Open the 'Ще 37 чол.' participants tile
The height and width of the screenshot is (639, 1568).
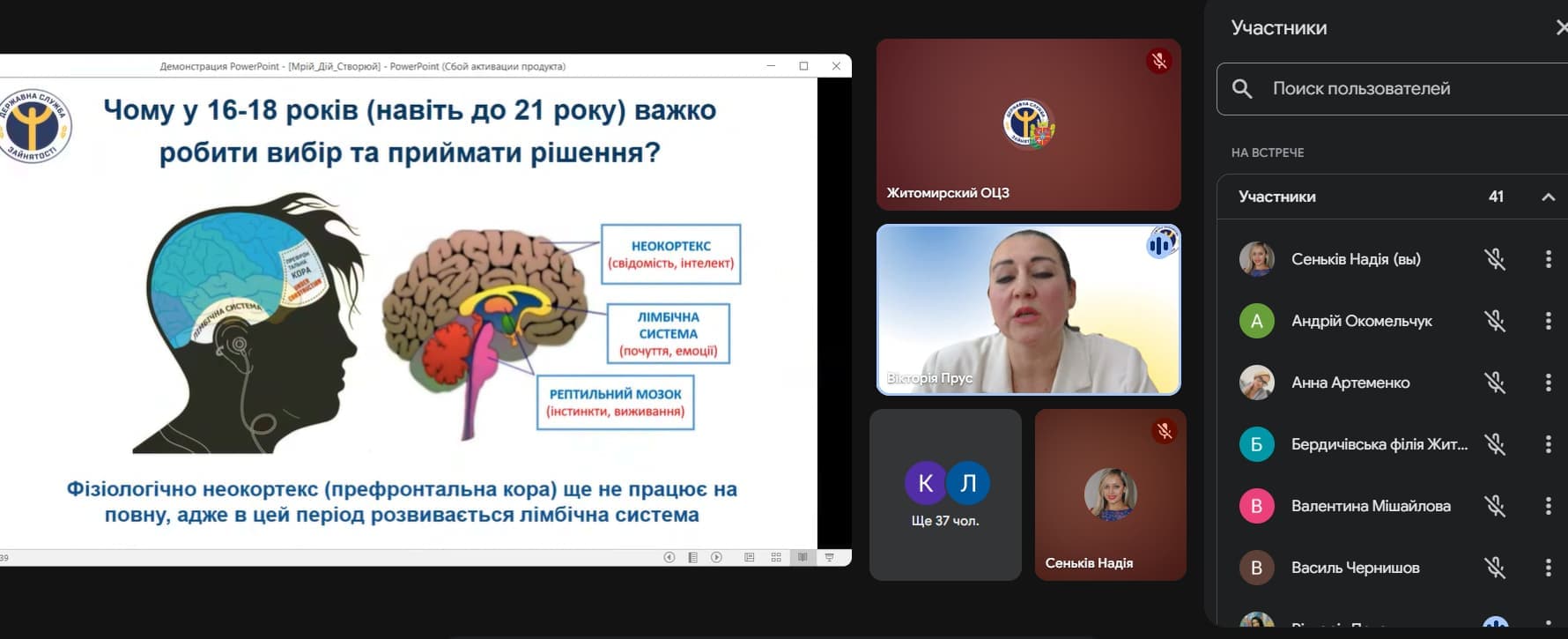(945, 494)
